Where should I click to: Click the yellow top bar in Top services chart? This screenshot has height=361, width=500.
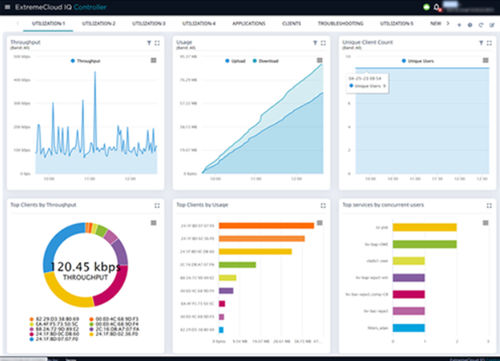(x=425, y=227)
